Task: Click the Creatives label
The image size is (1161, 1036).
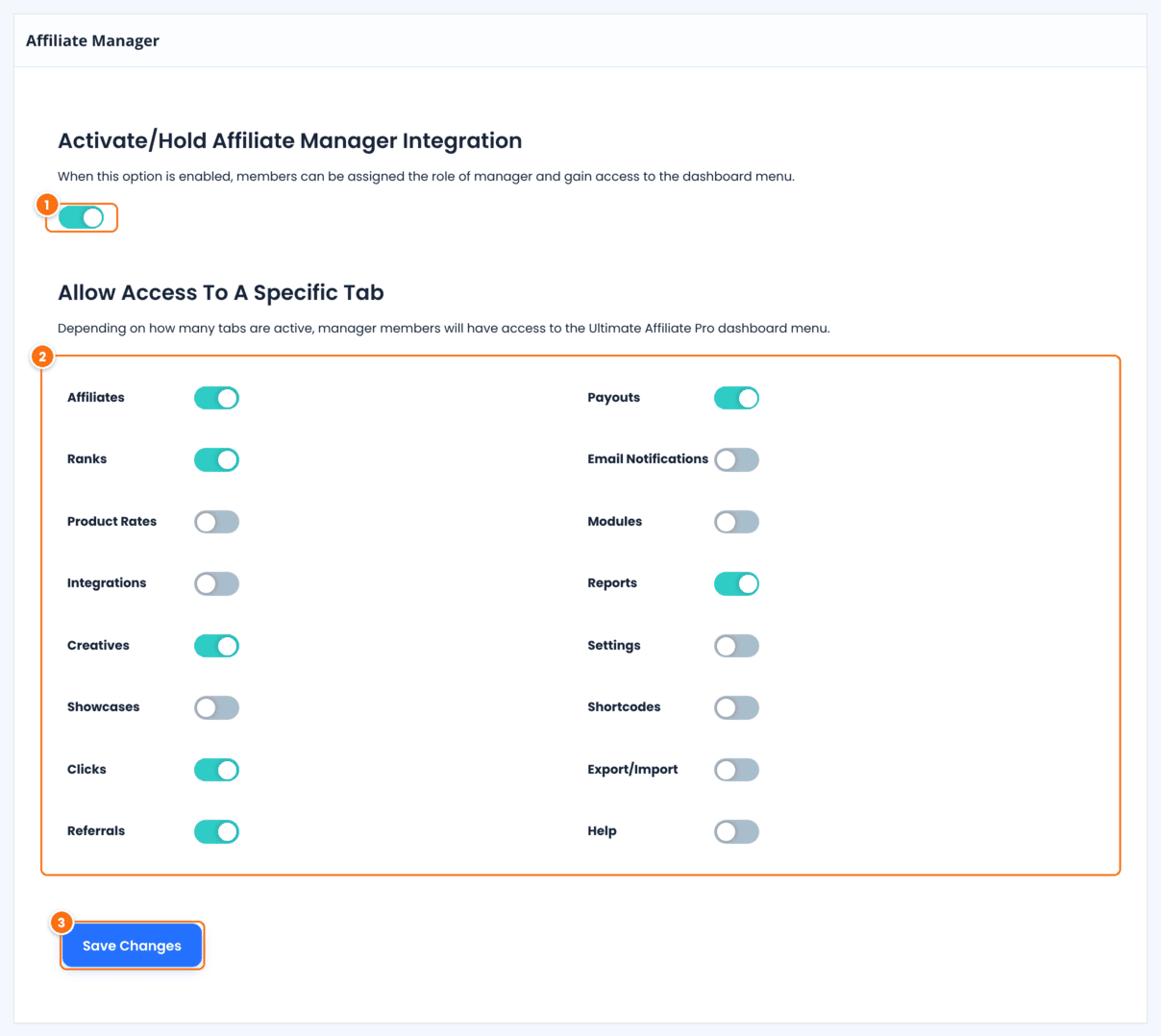Action: point(98,645)
